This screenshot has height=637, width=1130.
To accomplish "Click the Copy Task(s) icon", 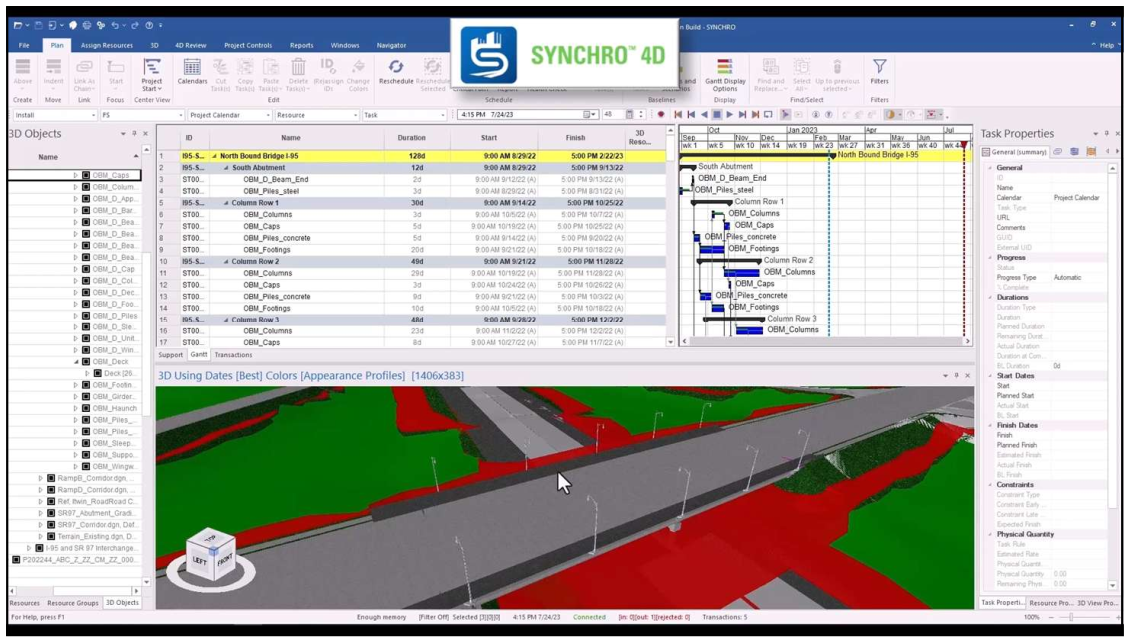I will pyautogui.click(x=245, y=68).
